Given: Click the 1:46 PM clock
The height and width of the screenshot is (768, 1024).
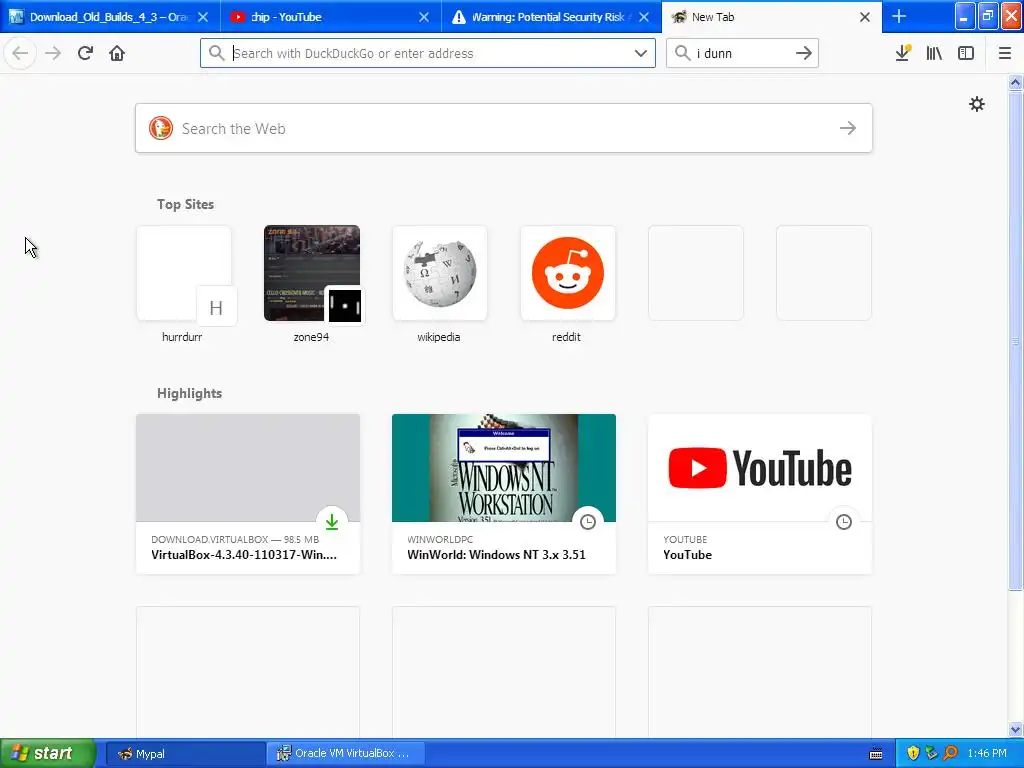Looking at the screenshot, I should (987, 753).
